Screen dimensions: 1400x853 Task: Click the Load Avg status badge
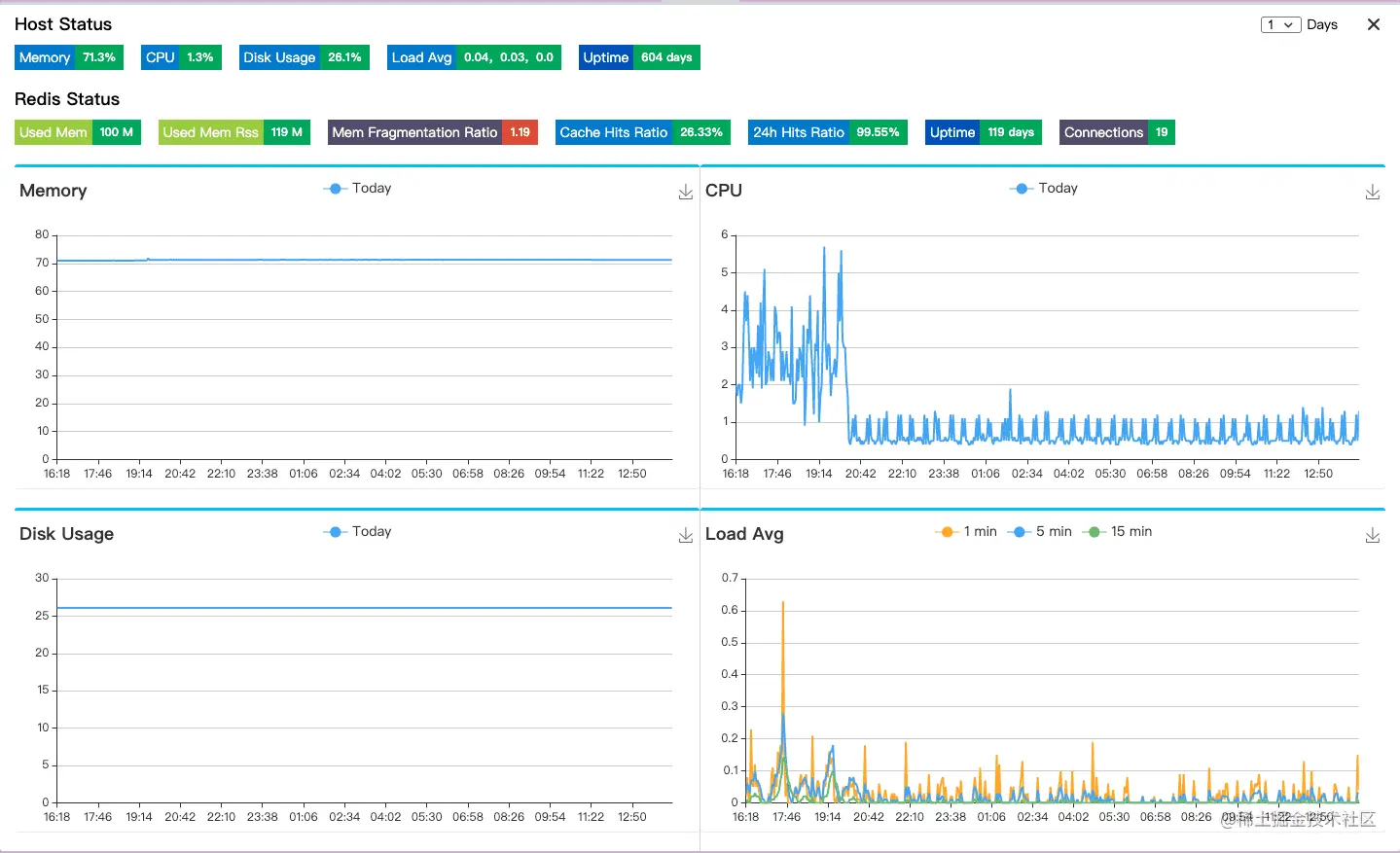pos(474,57)
